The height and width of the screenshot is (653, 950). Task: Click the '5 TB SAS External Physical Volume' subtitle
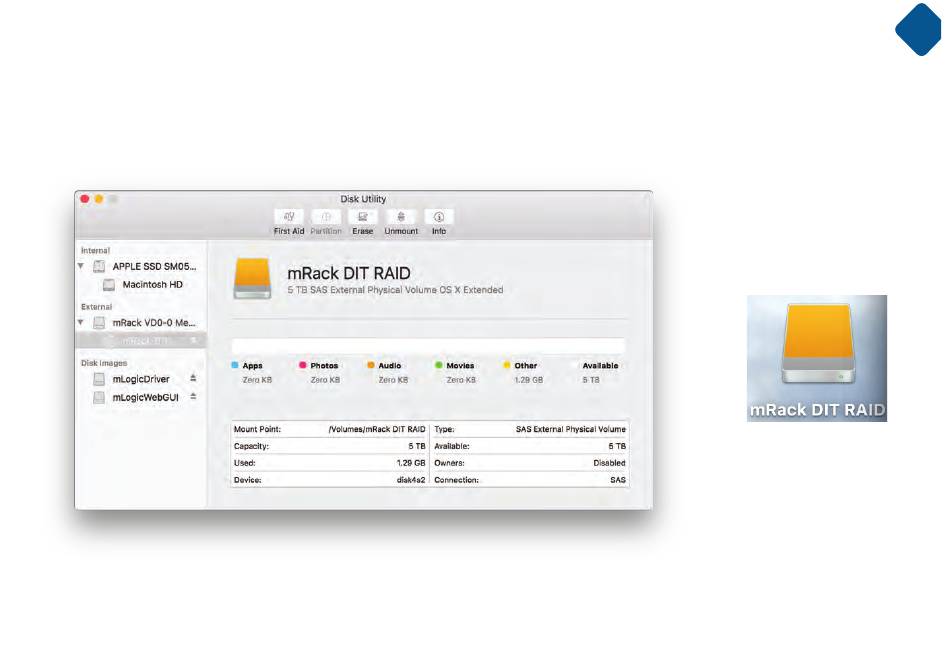click(x=395, y=290)
